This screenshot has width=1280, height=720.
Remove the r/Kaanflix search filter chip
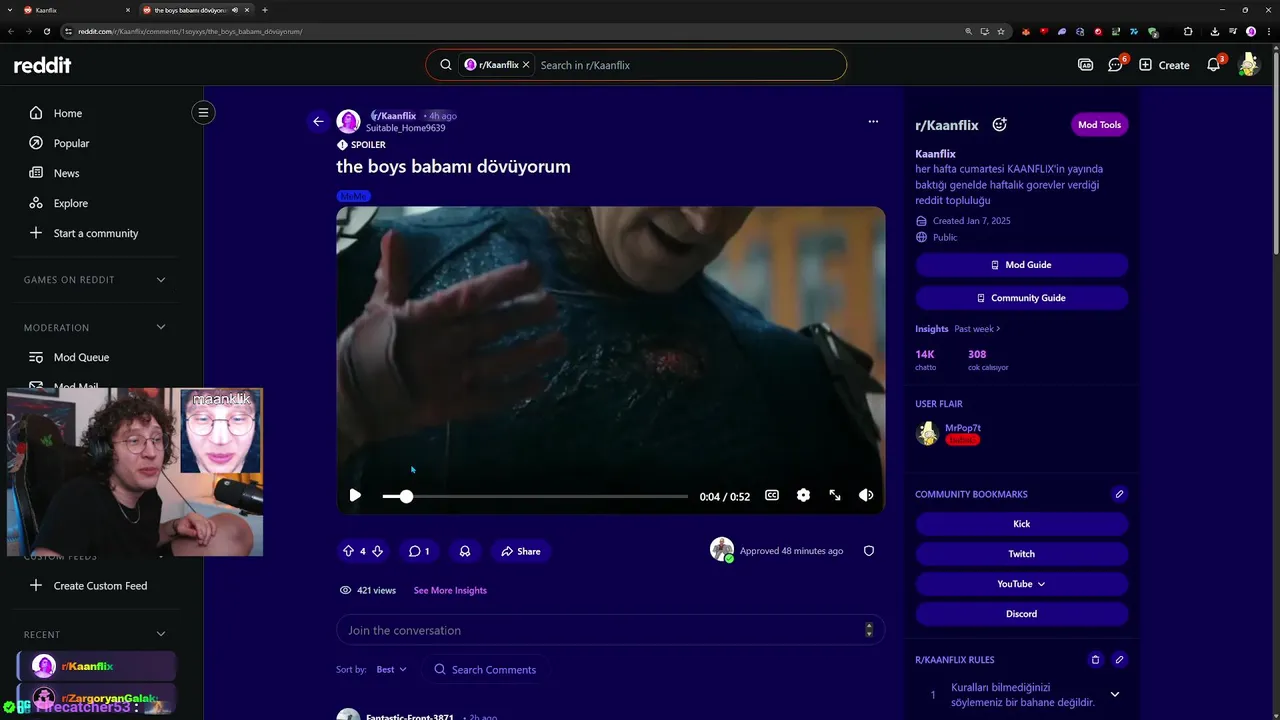526,65
